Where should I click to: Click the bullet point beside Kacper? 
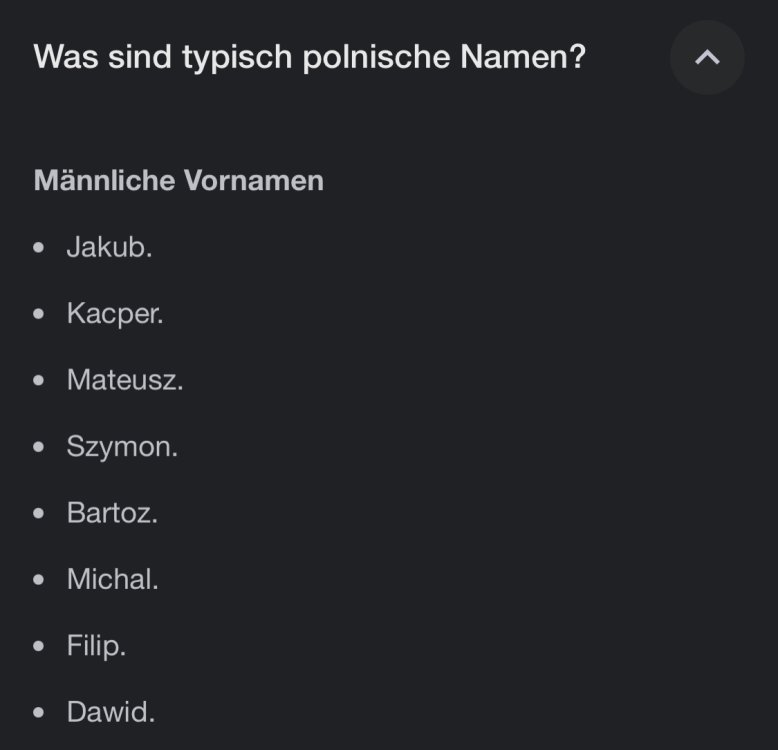[39, 314]
